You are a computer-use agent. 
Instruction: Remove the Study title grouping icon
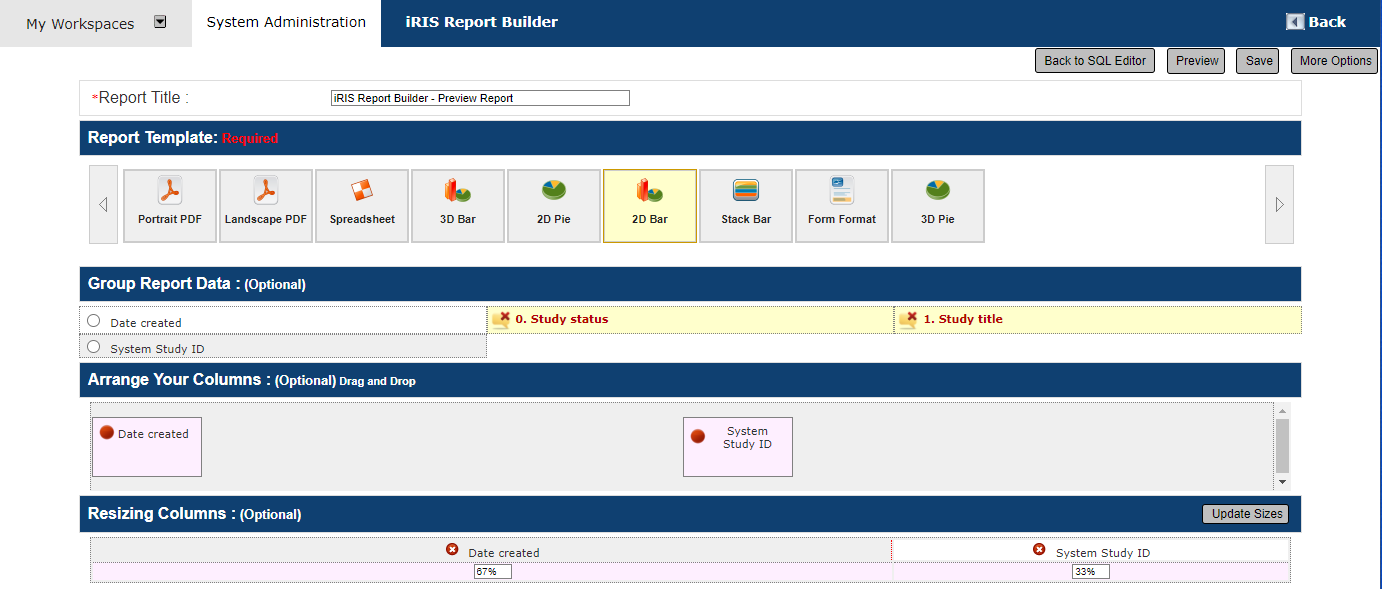point(908,319)
